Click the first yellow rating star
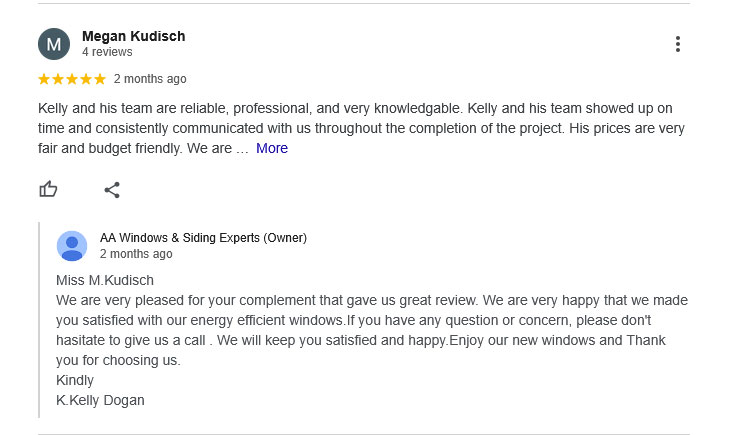734x435 pixels. tap(44, 79)
